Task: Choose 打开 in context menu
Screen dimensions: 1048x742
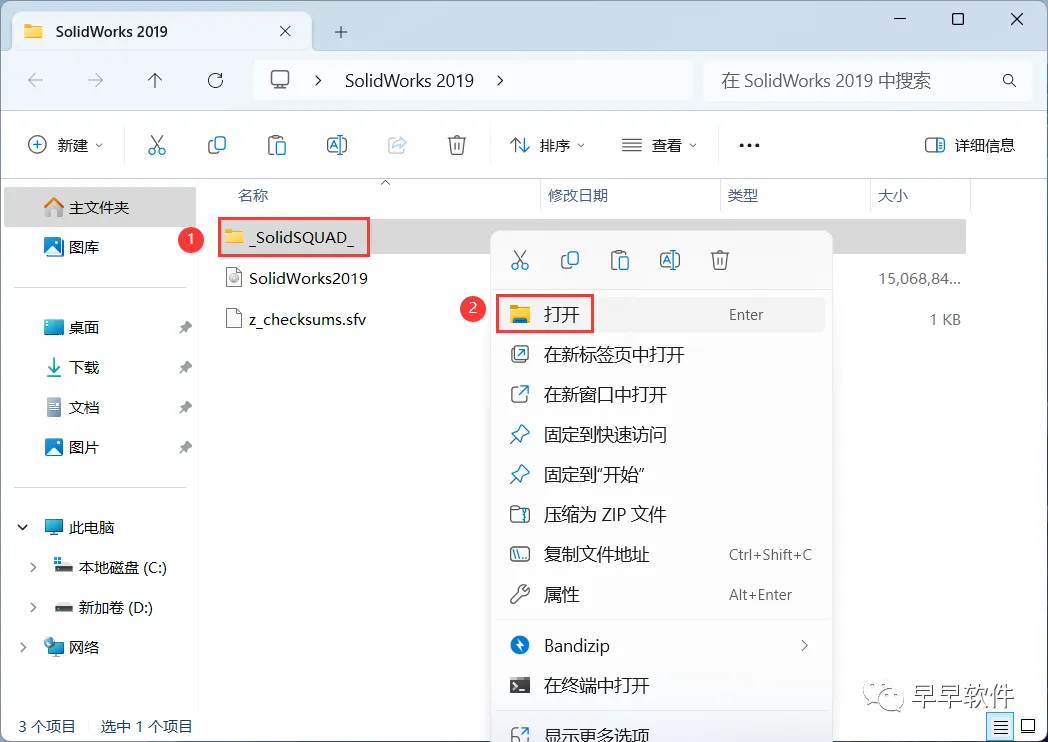Action: pos(661,314)
